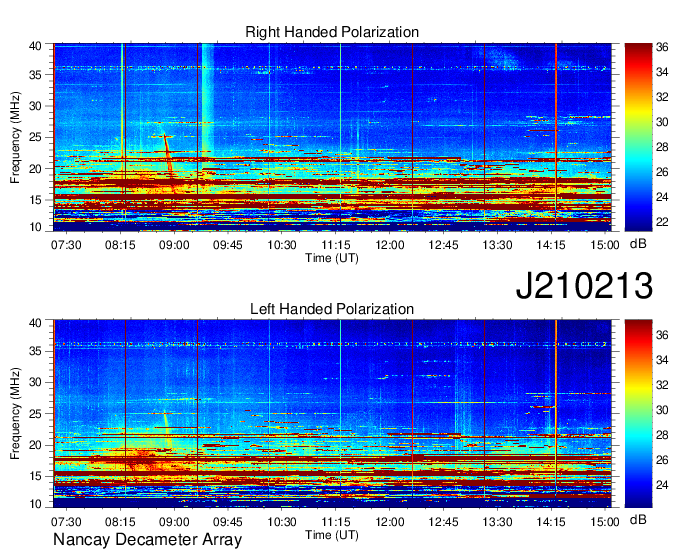Click the 35 MHz tick label on bottom plot

pos(35,351)
